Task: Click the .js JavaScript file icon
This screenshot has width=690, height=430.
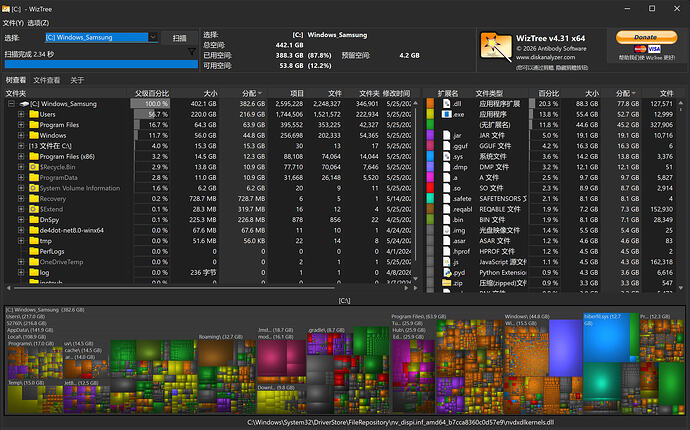Action: (x=447, y=262)
